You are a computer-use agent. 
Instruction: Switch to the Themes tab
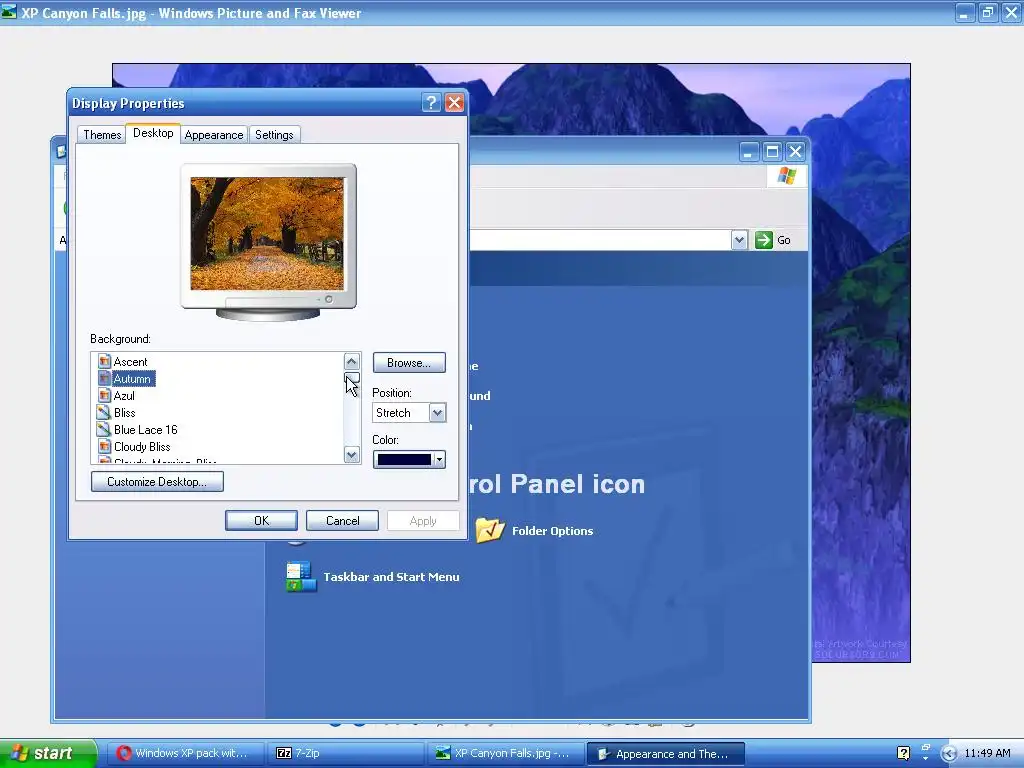(102, 135)
